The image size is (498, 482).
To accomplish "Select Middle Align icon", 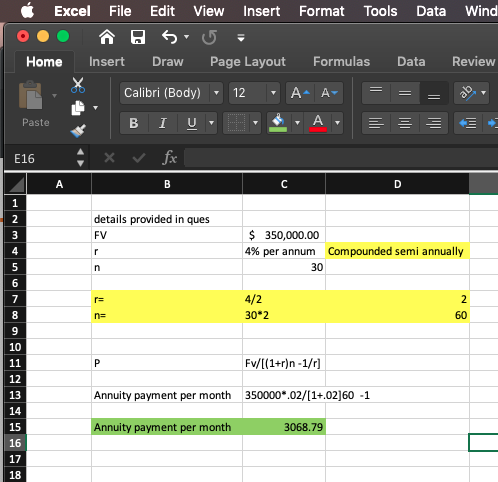I will (x=405, y=93).
